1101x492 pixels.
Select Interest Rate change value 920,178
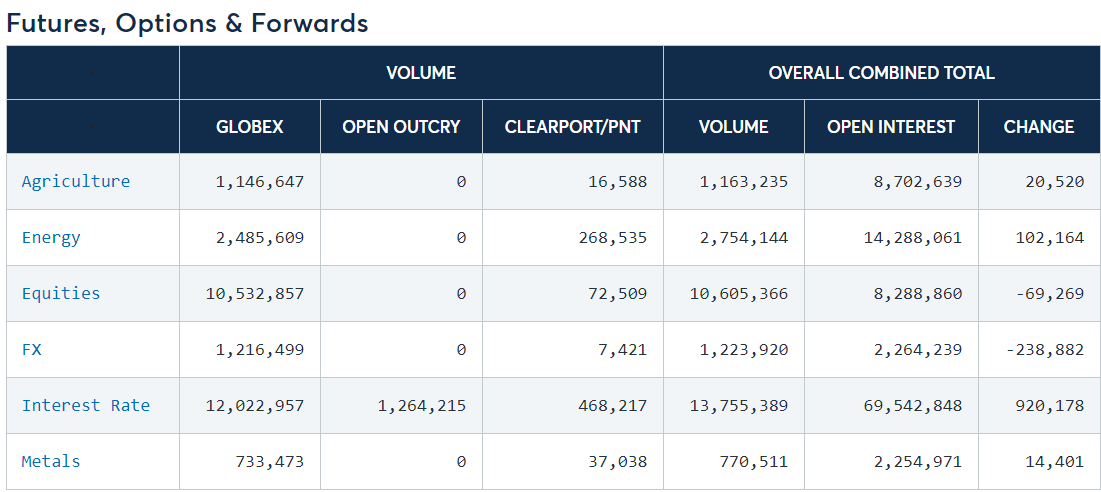(1050, 406)
